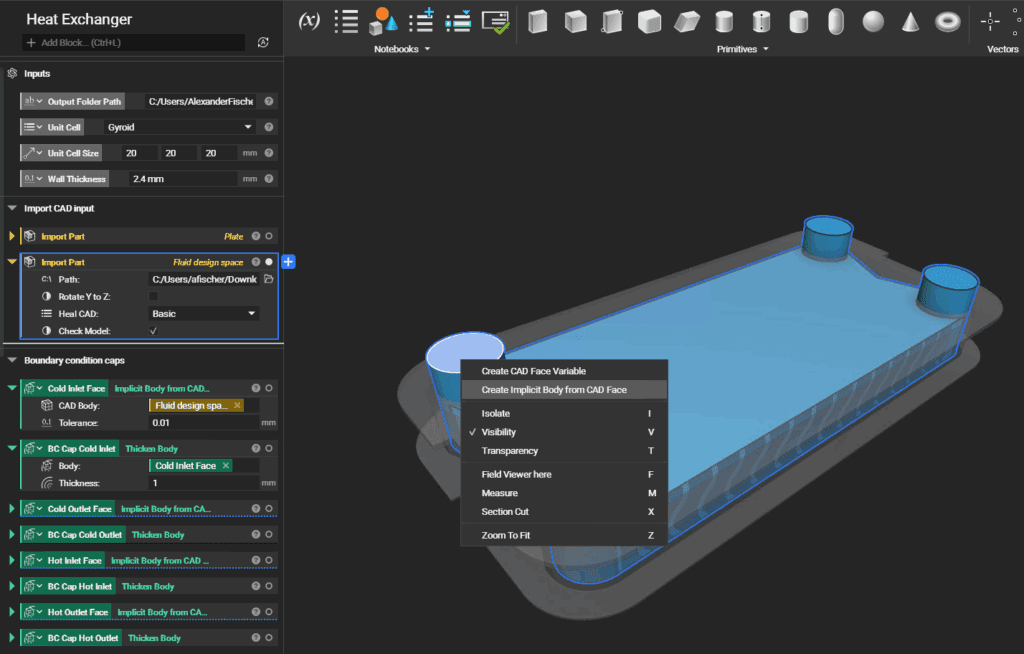The image size is (1024, 654).
Task: Click the blue plus button beside Import Part
Action: [288, 261]
